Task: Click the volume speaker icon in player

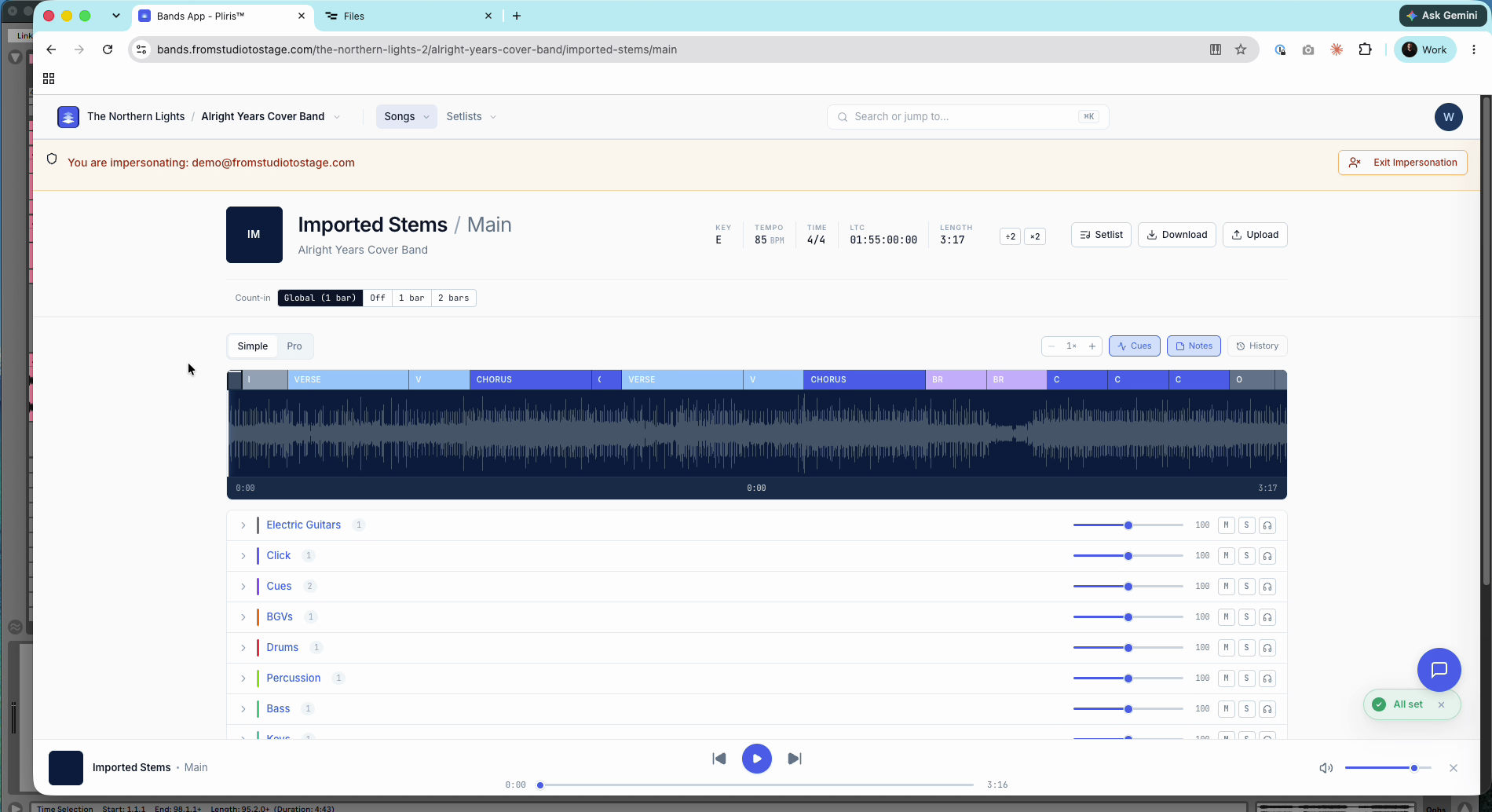Action: [1326, 768]
